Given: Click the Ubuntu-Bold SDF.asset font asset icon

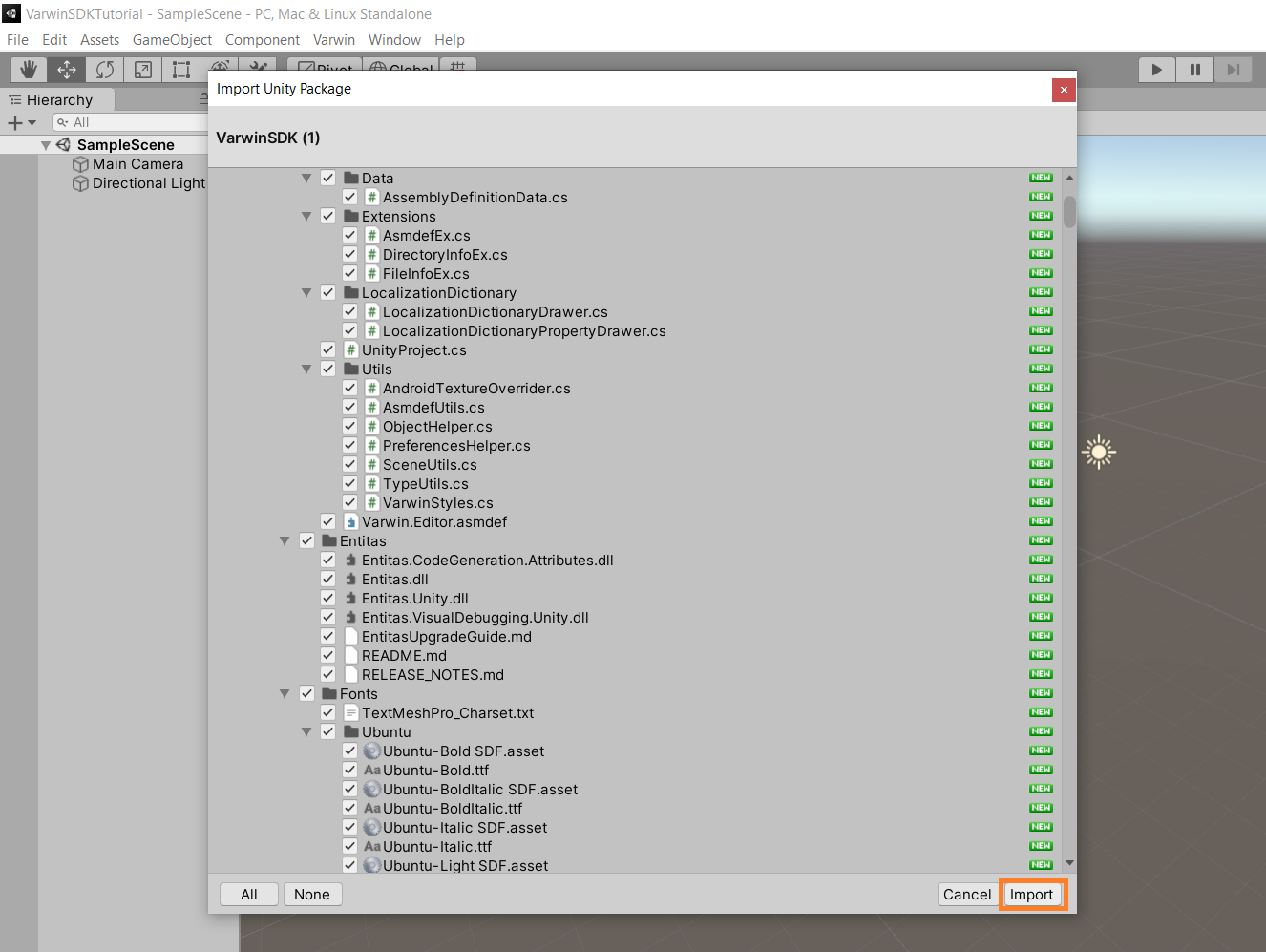Looking at the screenshot, I should (x=372, y=751).
